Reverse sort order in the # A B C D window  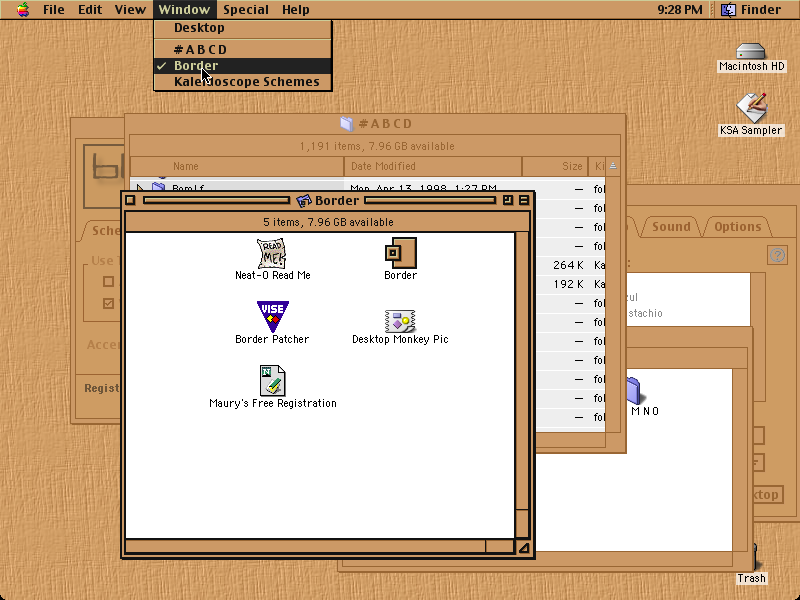(x=613, y=166)
